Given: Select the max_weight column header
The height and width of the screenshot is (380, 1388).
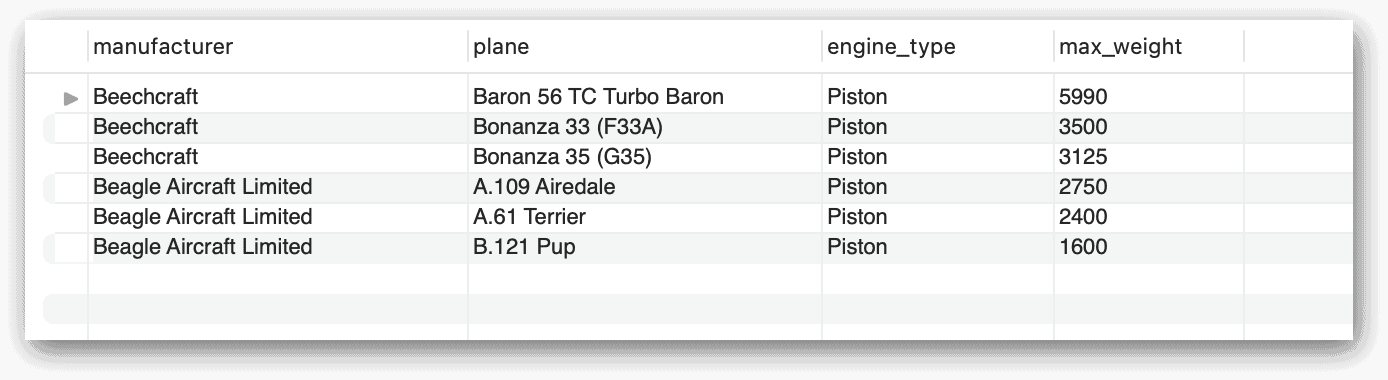Looking at the screenshot, I should (x=1149, y=47).
